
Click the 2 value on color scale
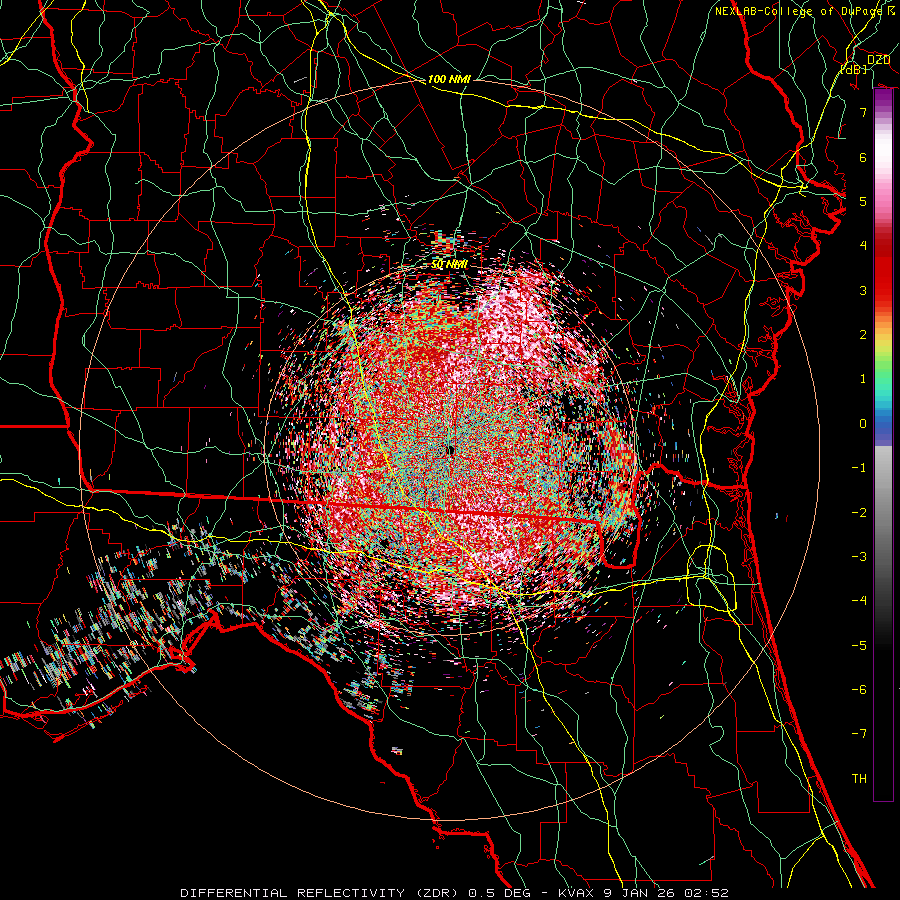[863, 335]
